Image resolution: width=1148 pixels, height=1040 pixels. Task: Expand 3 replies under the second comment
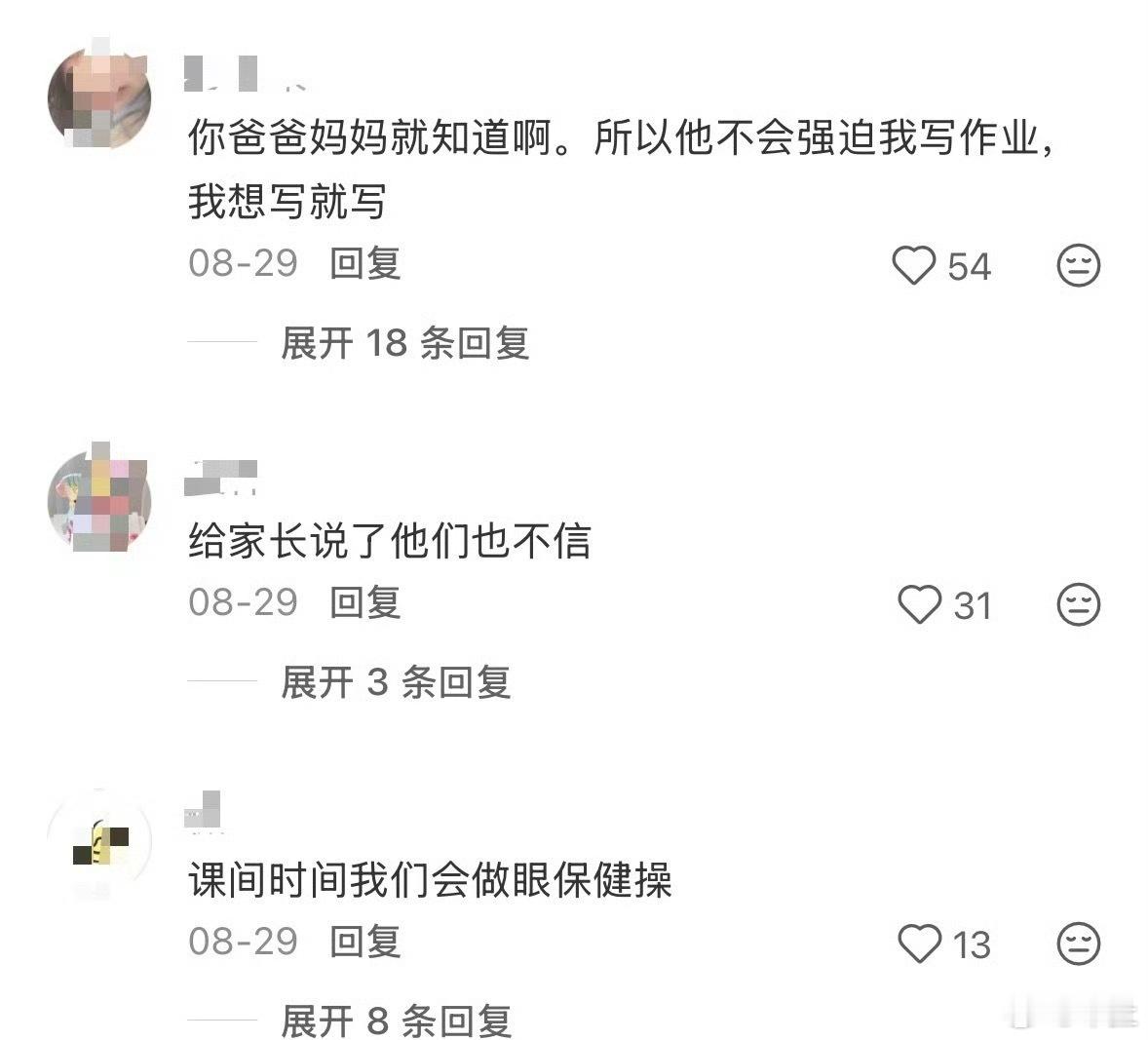pyautogui.click(x=396, y=682)
